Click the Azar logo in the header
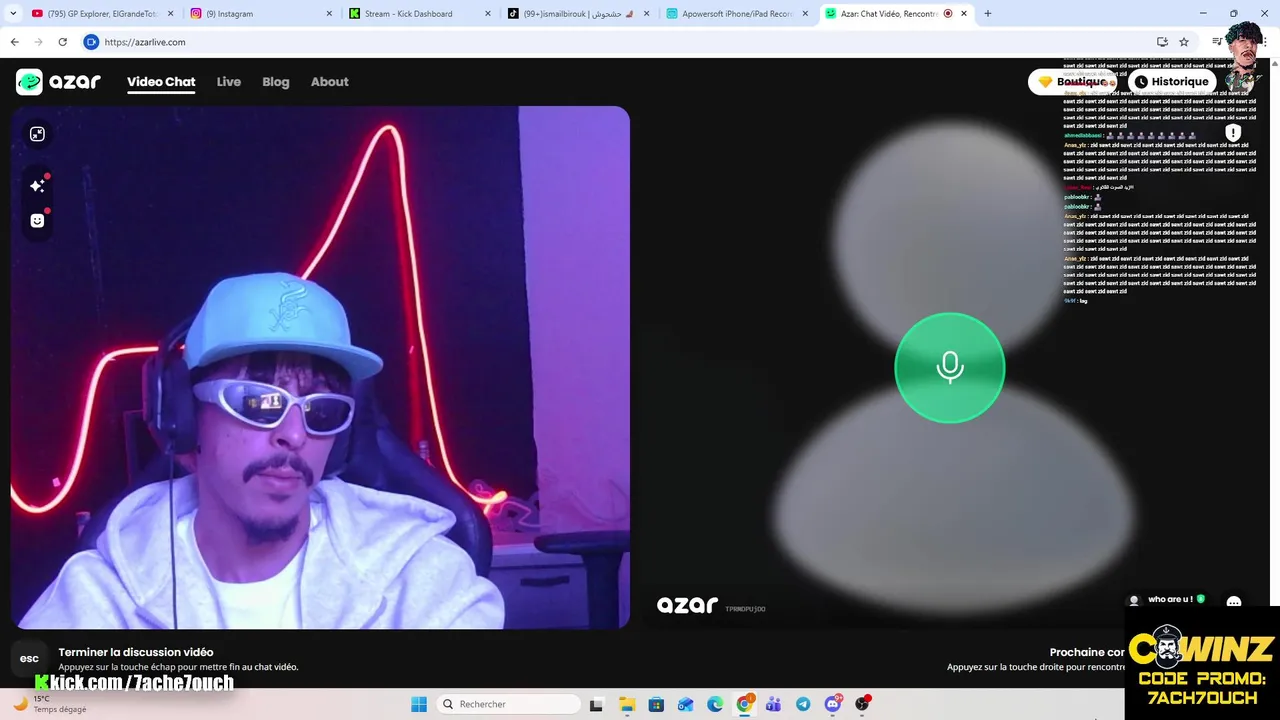 58,82
